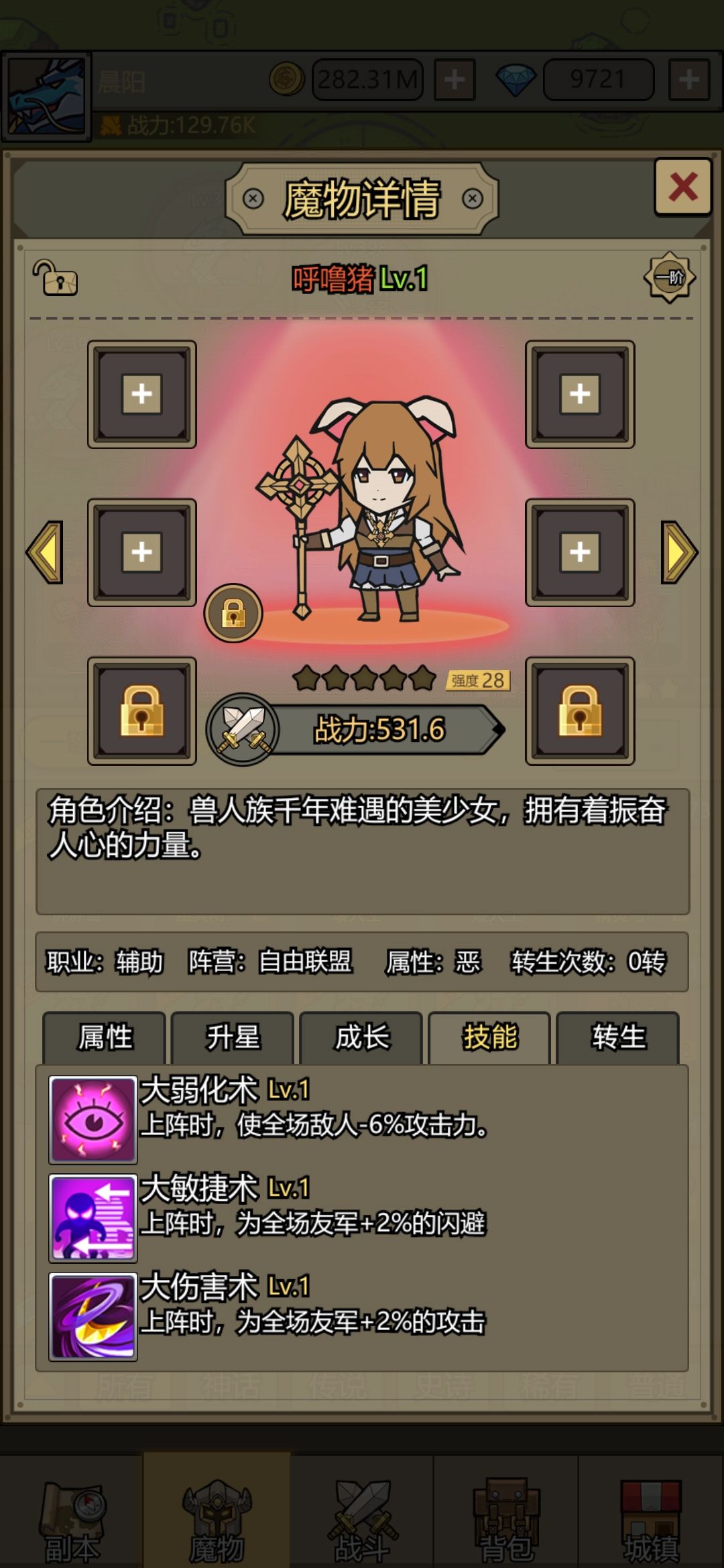Toggle the round gold lock near character

(x=233, y=613)
